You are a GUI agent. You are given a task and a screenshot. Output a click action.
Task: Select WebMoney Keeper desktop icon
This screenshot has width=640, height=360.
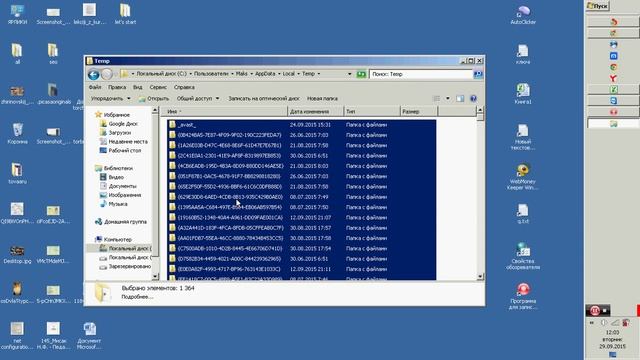[x=523, y=177]
